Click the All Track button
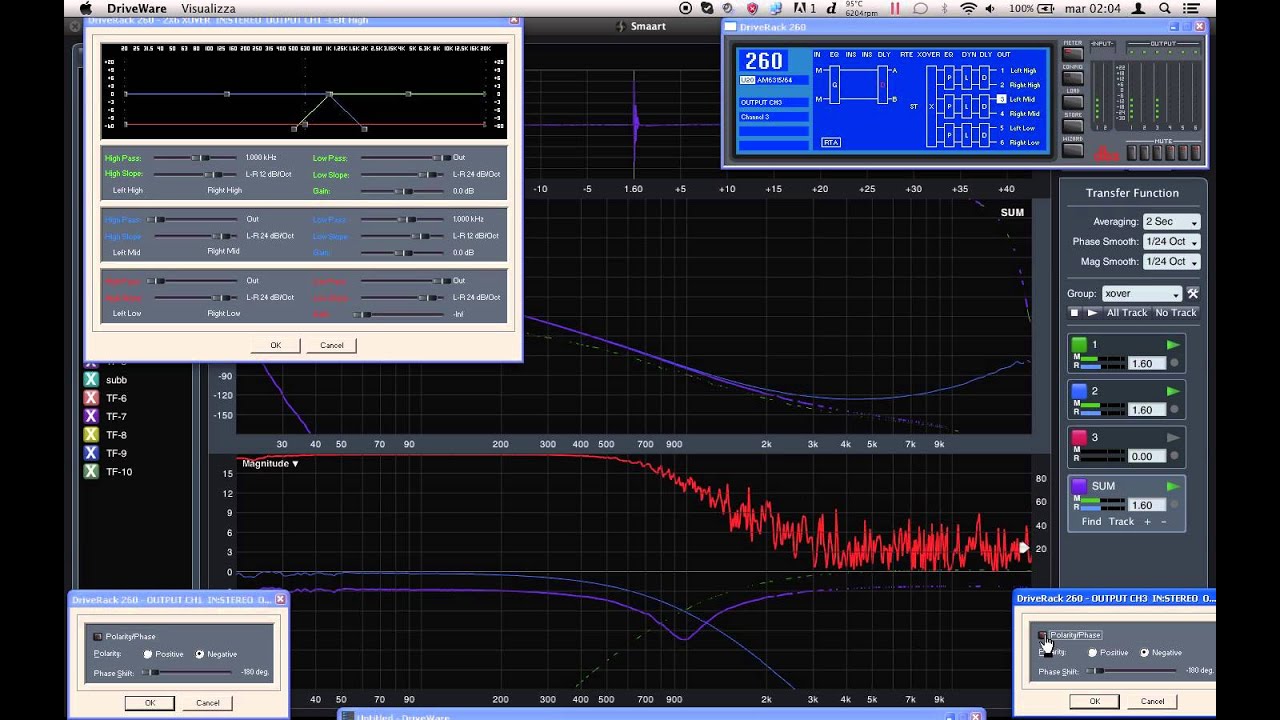1280x720 pixels. [x=1127, y=313]
